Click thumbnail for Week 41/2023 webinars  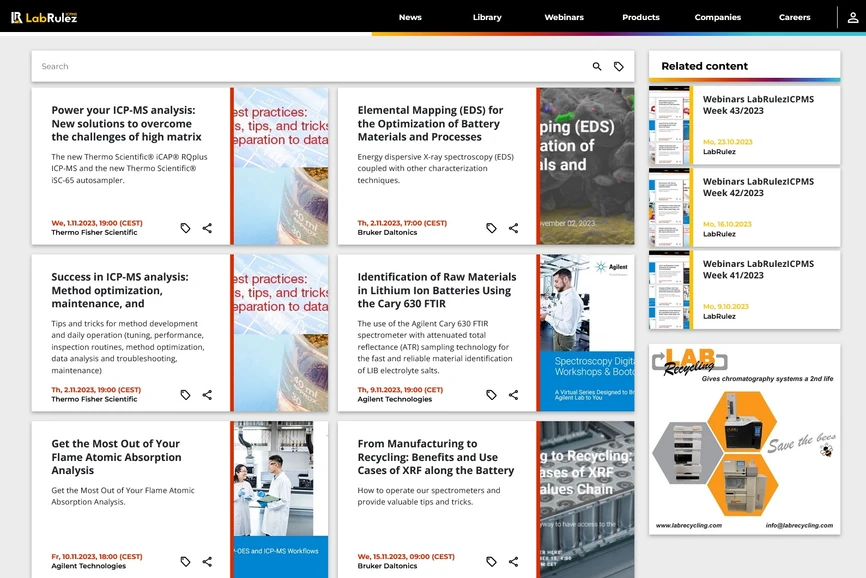pos(669,290)
